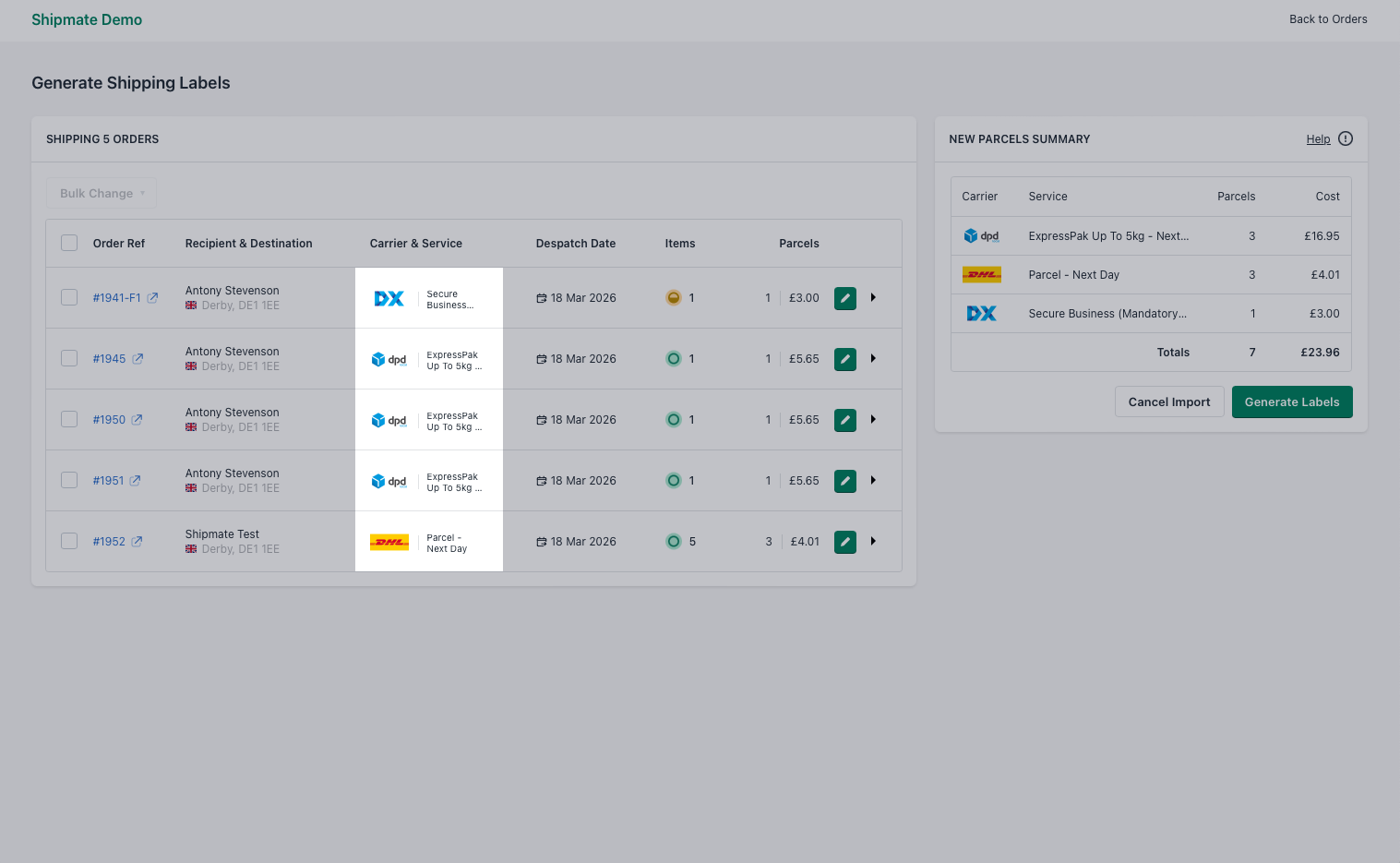This screenshot has width=1400, height=863.
Task: Select all orders using the header checkbox
Action: pos(69,242)
